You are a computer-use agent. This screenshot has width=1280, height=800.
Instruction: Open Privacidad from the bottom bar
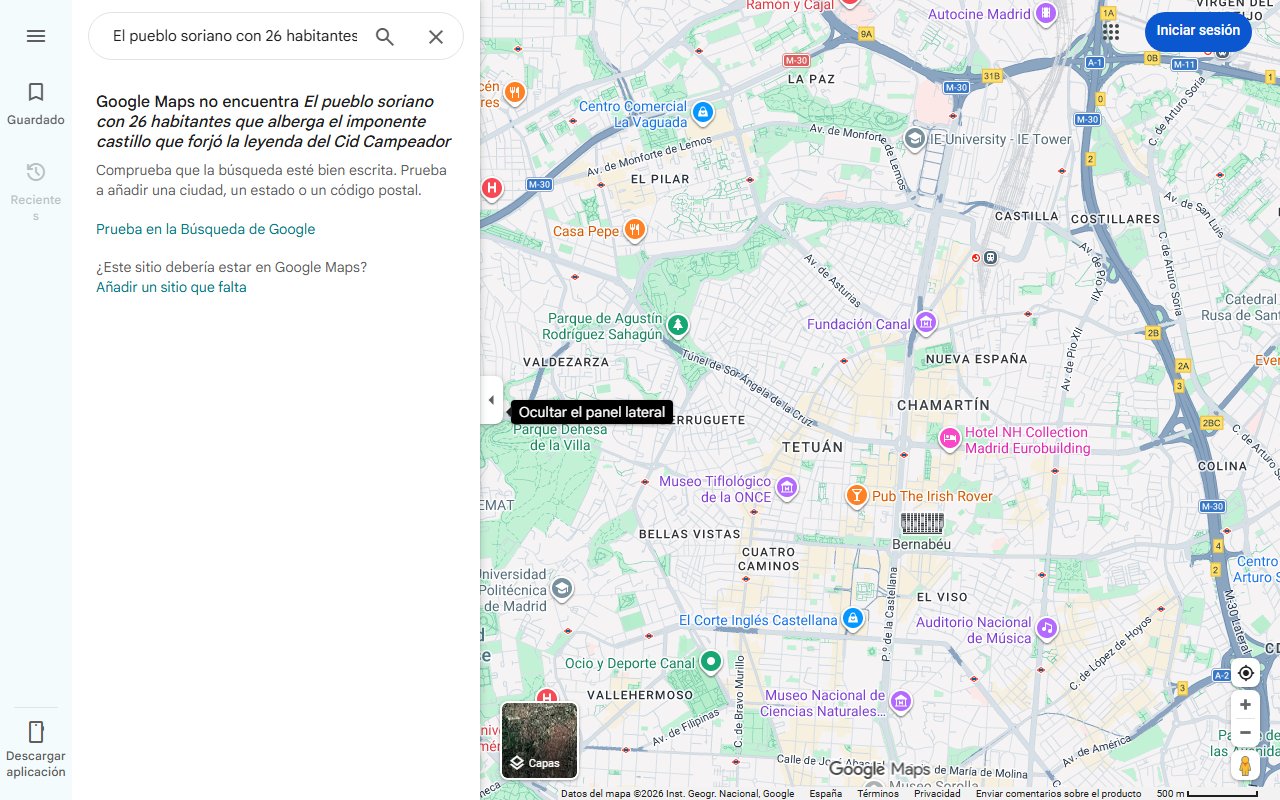point(937,792)
